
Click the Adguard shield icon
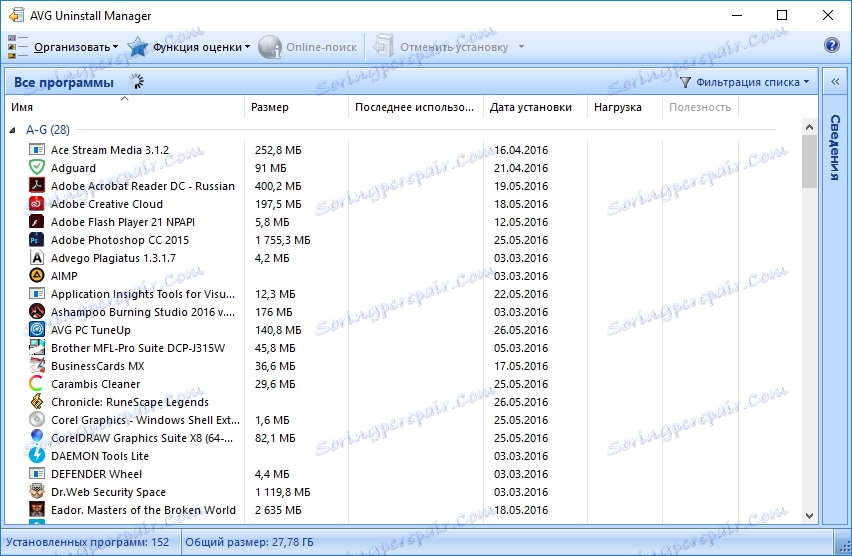[36, 167]
